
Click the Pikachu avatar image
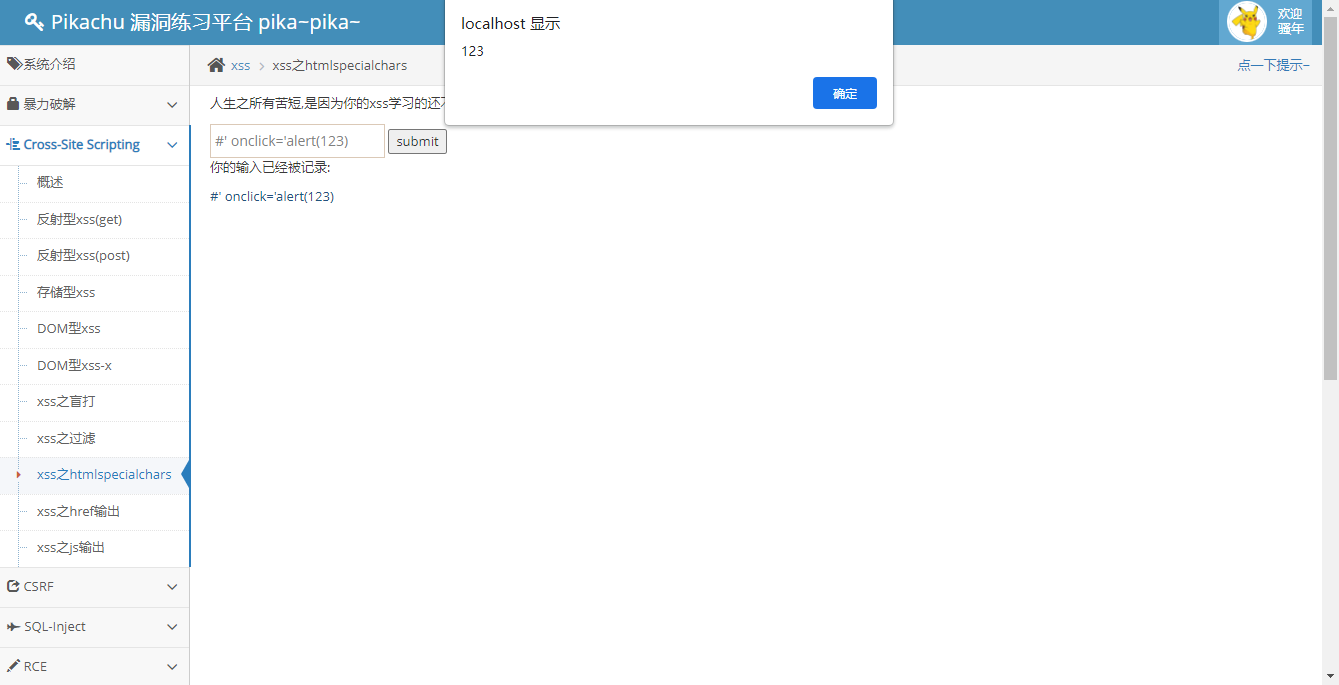coord(1246,22)
